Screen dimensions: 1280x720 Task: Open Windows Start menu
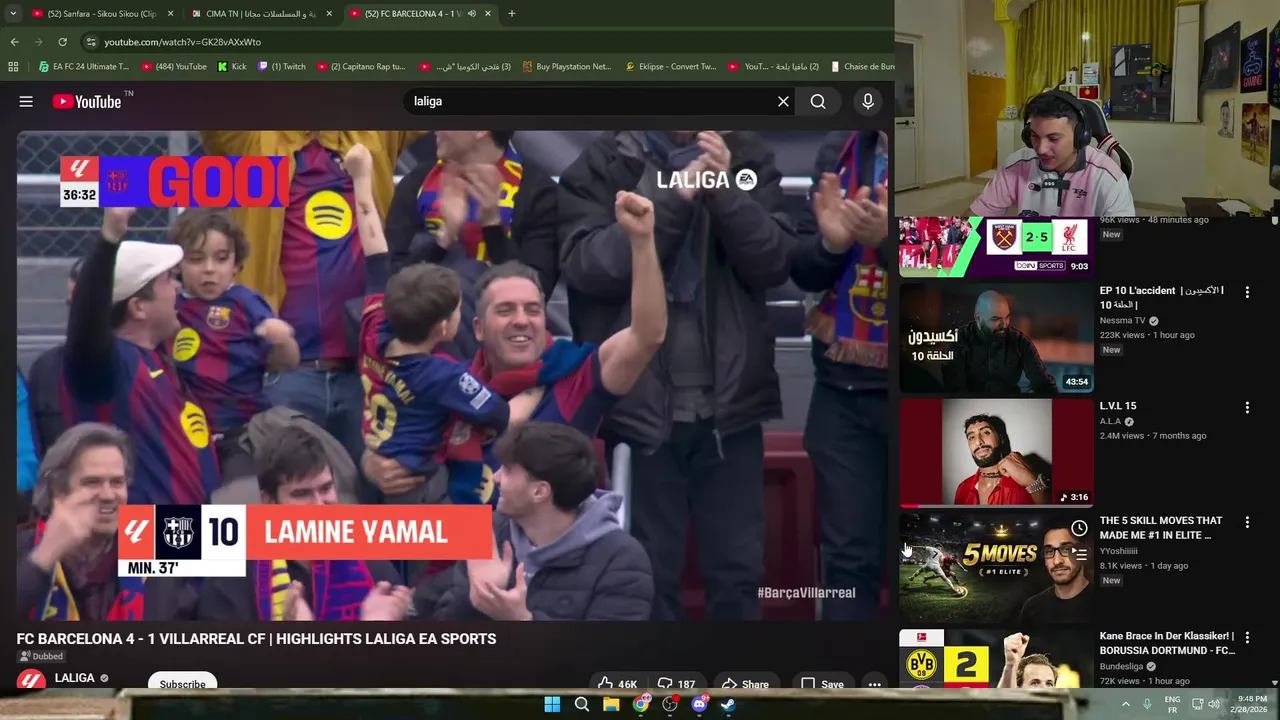pos(552,704)
